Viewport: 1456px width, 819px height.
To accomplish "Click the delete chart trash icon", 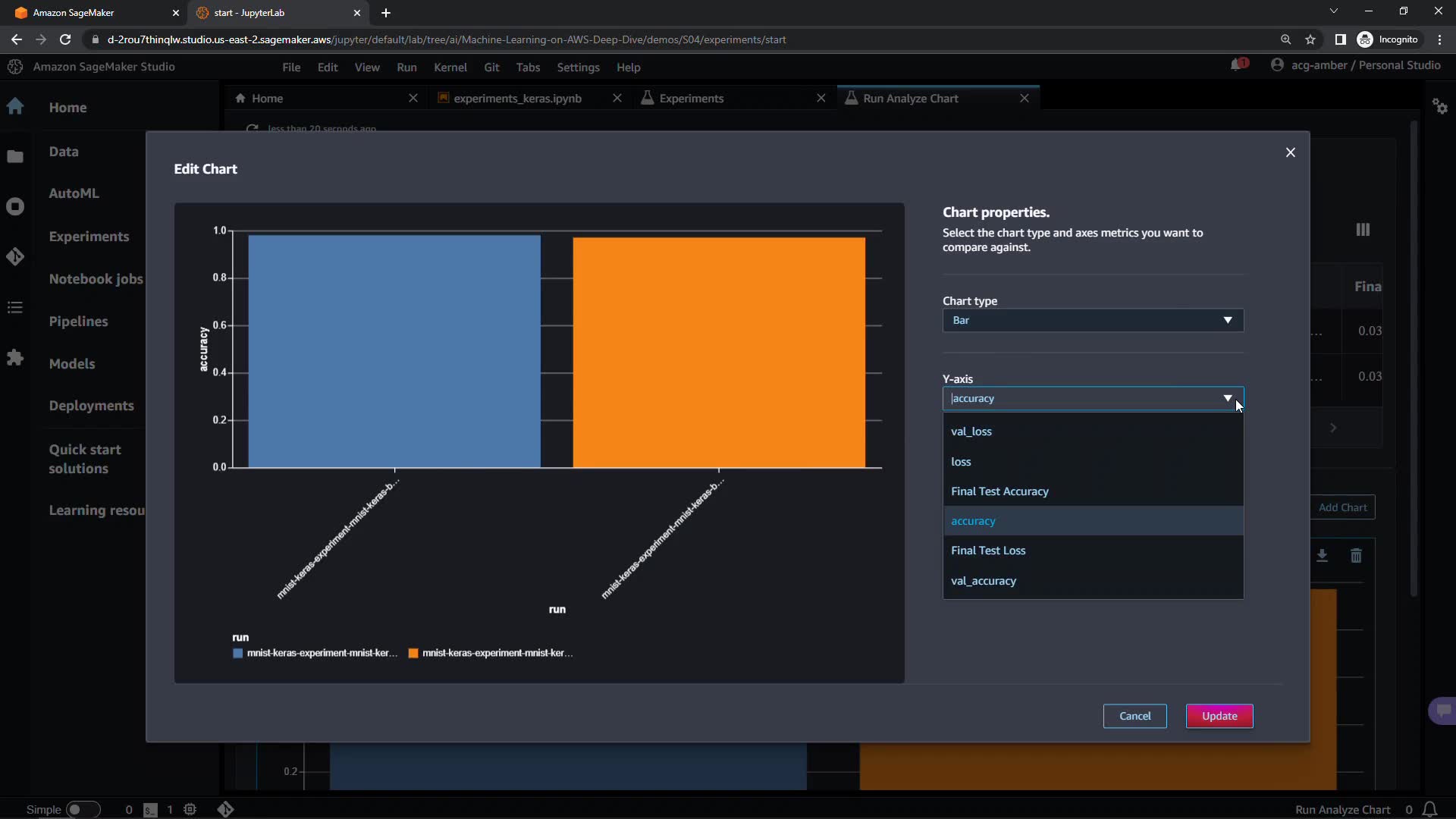I will click(1356, 556).
